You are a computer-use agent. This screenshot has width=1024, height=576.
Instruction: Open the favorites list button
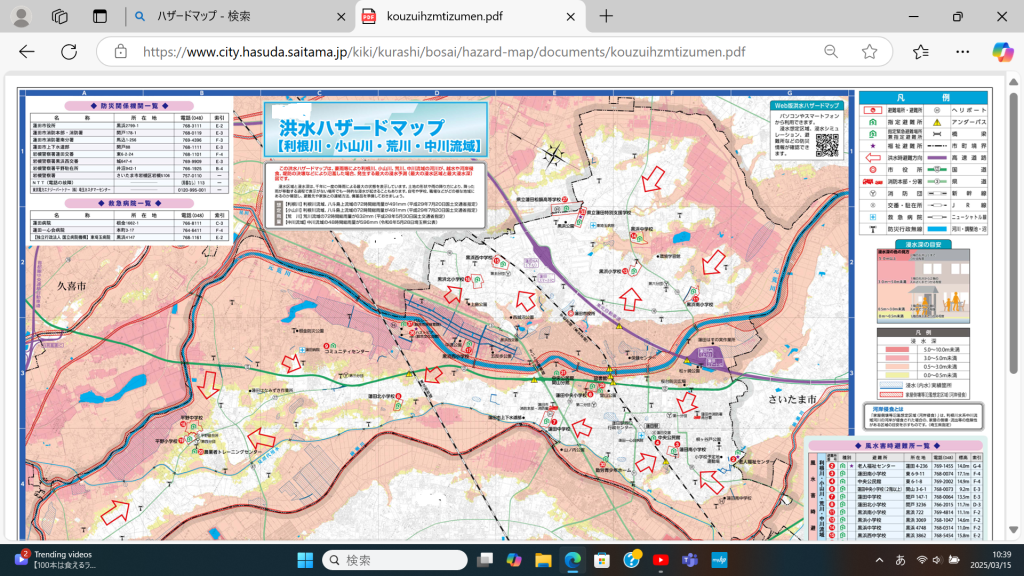pyautogui.click(x=921, y=52)
